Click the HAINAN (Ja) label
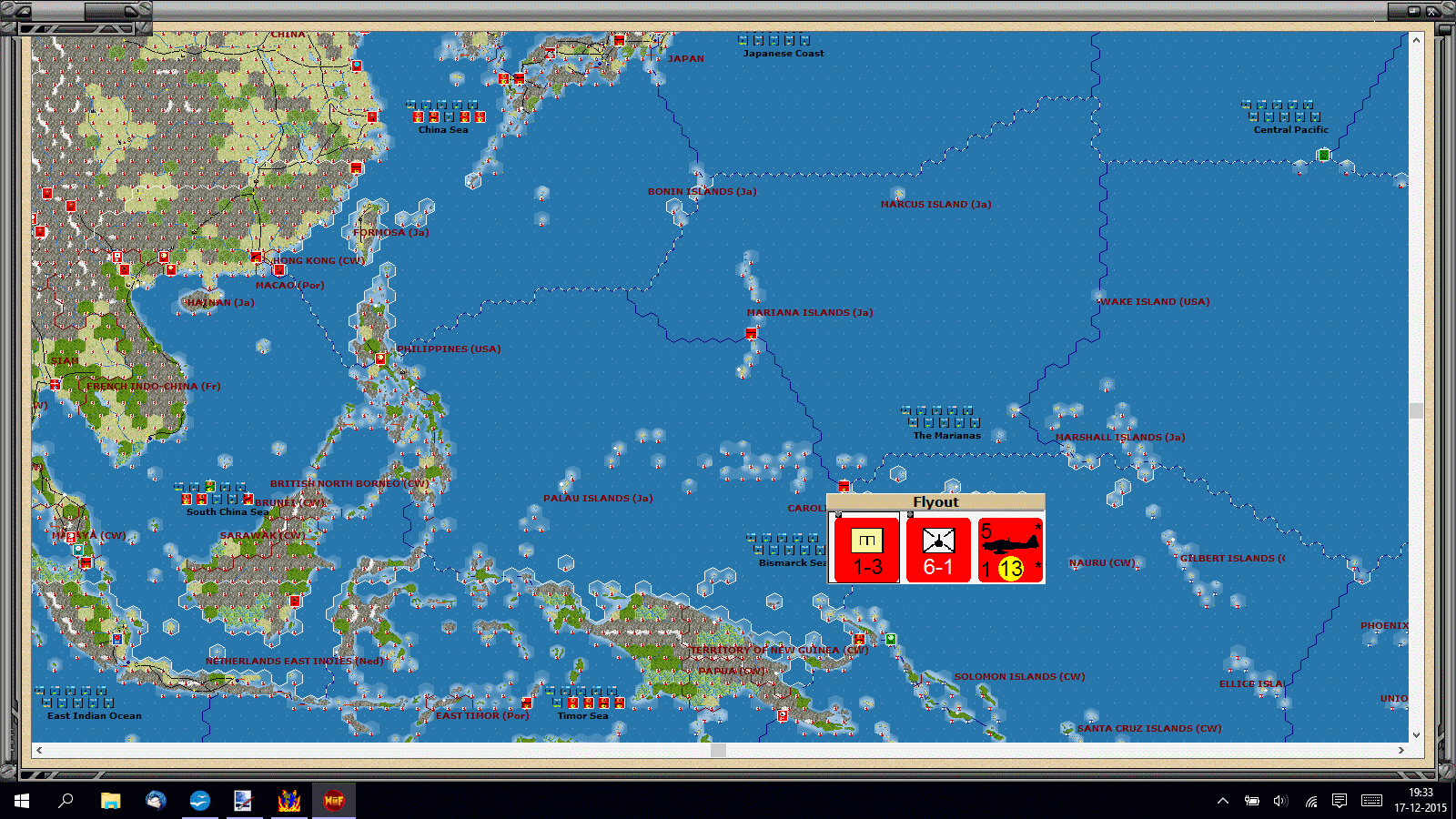1456x819 pixels. click(220, 303)
